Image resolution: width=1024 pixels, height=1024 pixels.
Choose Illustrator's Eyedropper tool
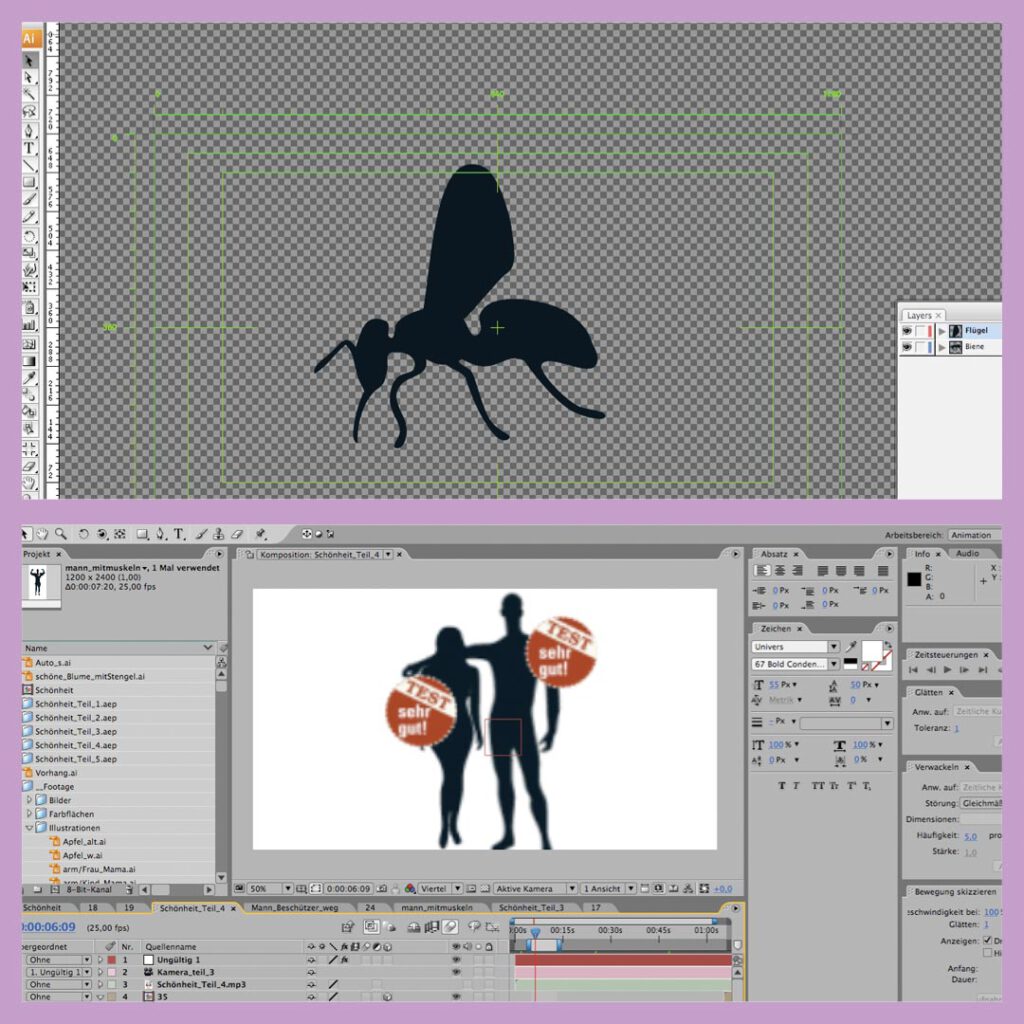pos(30,377)
